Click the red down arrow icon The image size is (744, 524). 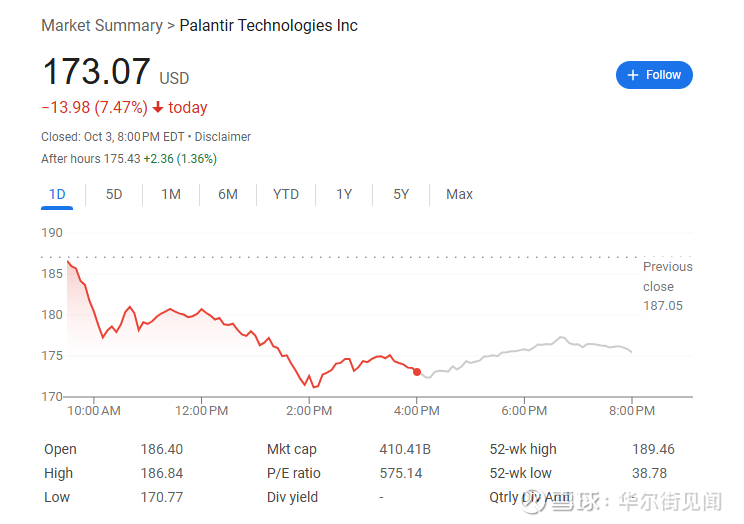(x=158, y=107)
